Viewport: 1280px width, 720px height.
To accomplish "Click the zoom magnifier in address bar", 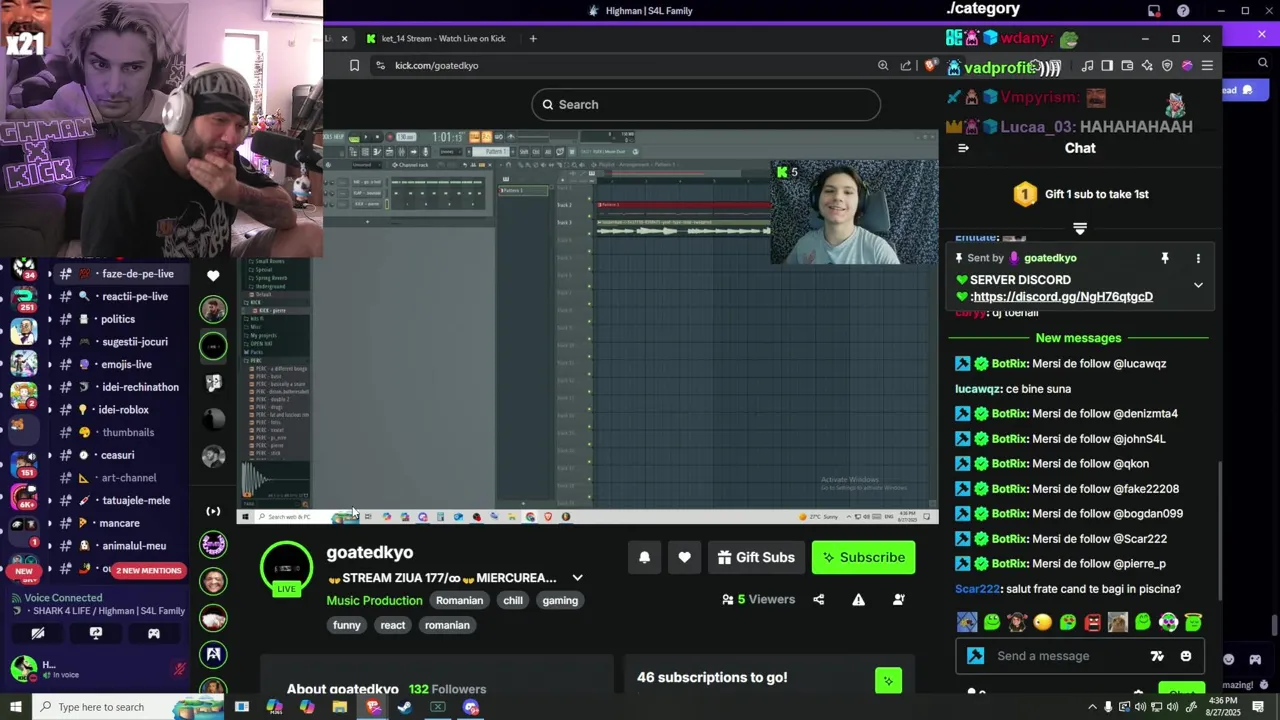I will [x=883, y=65].
